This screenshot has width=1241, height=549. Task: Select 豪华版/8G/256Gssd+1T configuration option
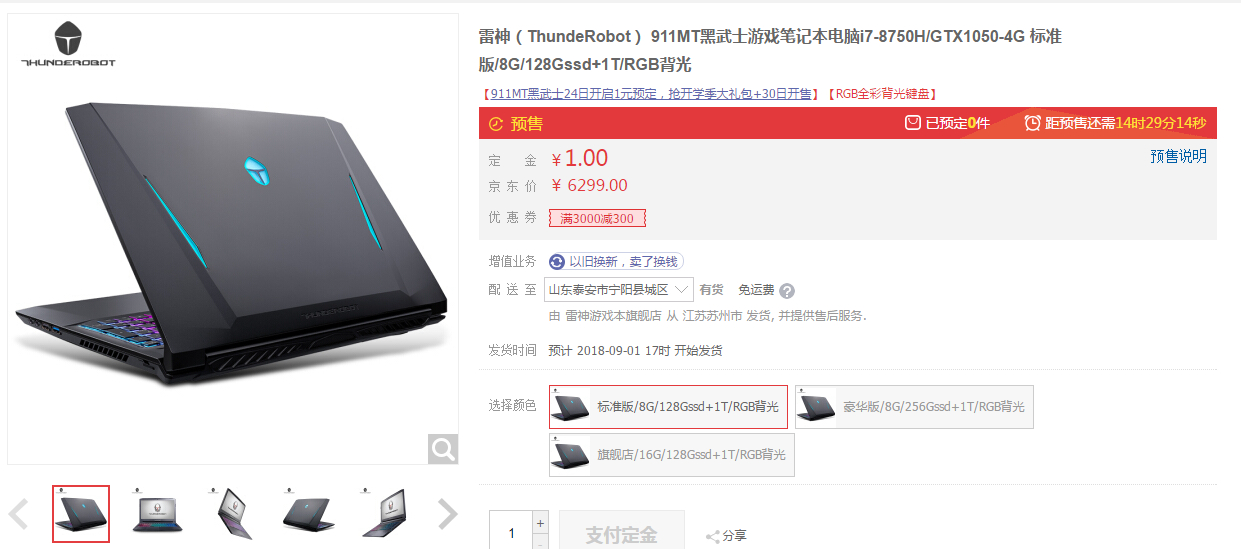(914, 407)
